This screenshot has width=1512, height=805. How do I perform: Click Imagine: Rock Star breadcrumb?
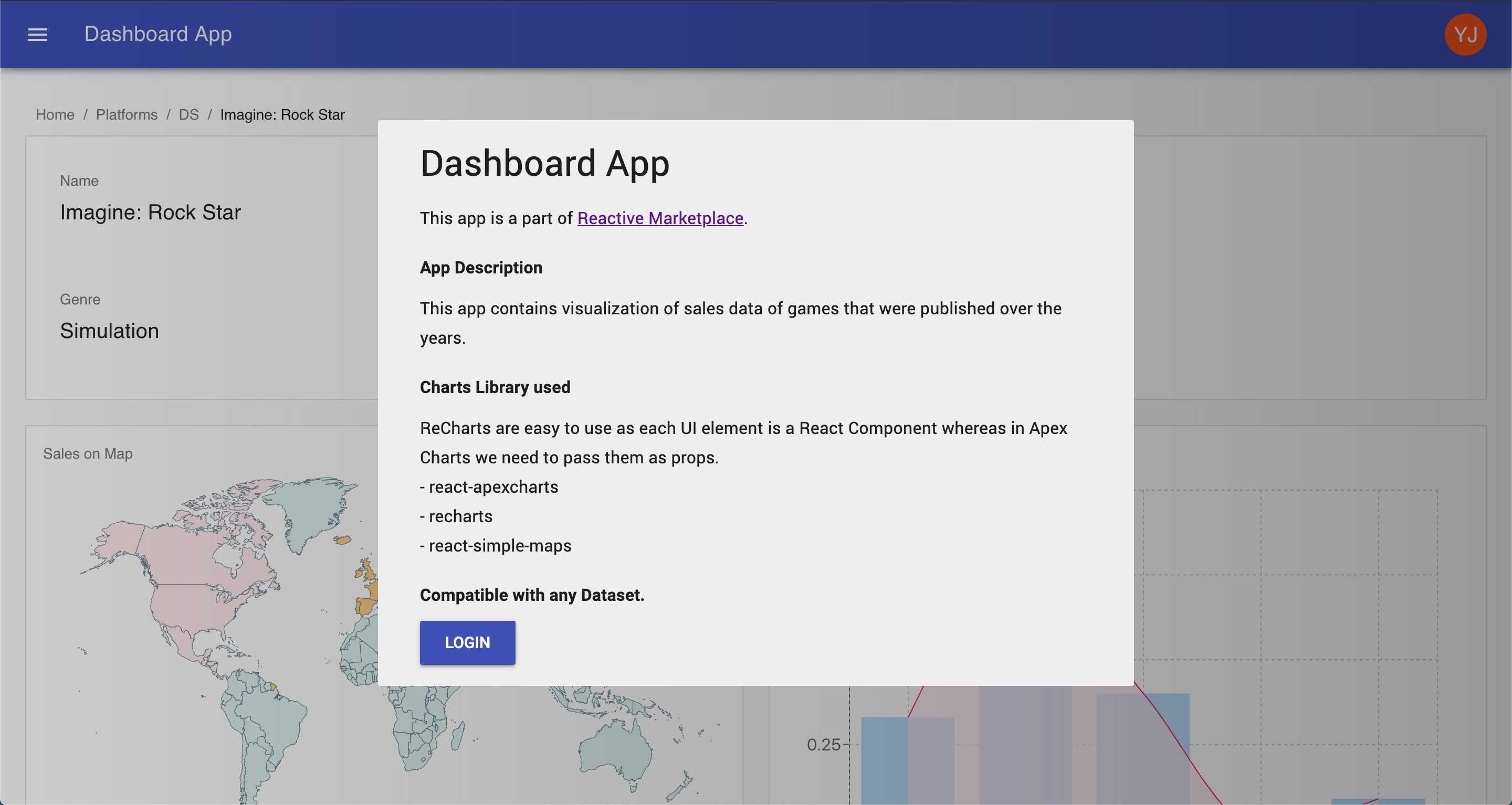282,114
